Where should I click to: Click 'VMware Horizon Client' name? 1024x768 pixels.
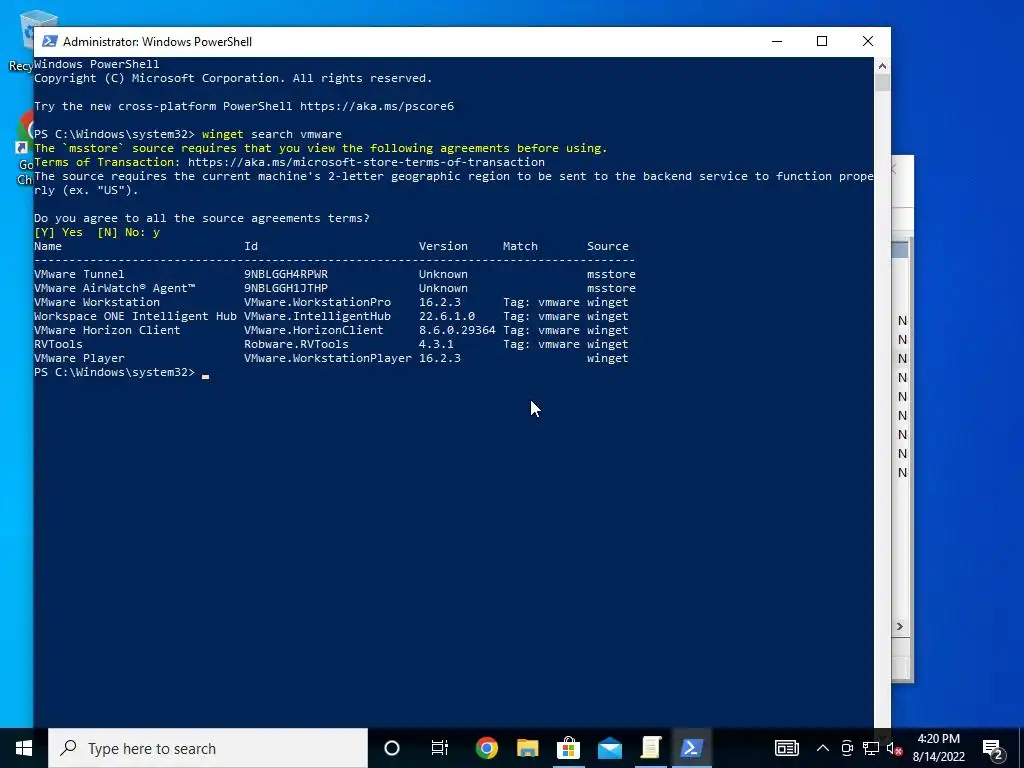[107, 330]
